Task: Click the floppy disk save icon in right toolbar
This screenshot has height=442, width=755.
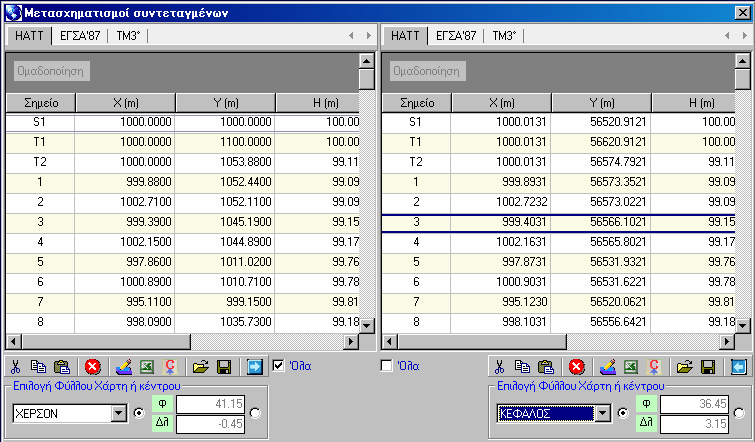Action: (708, 367)
